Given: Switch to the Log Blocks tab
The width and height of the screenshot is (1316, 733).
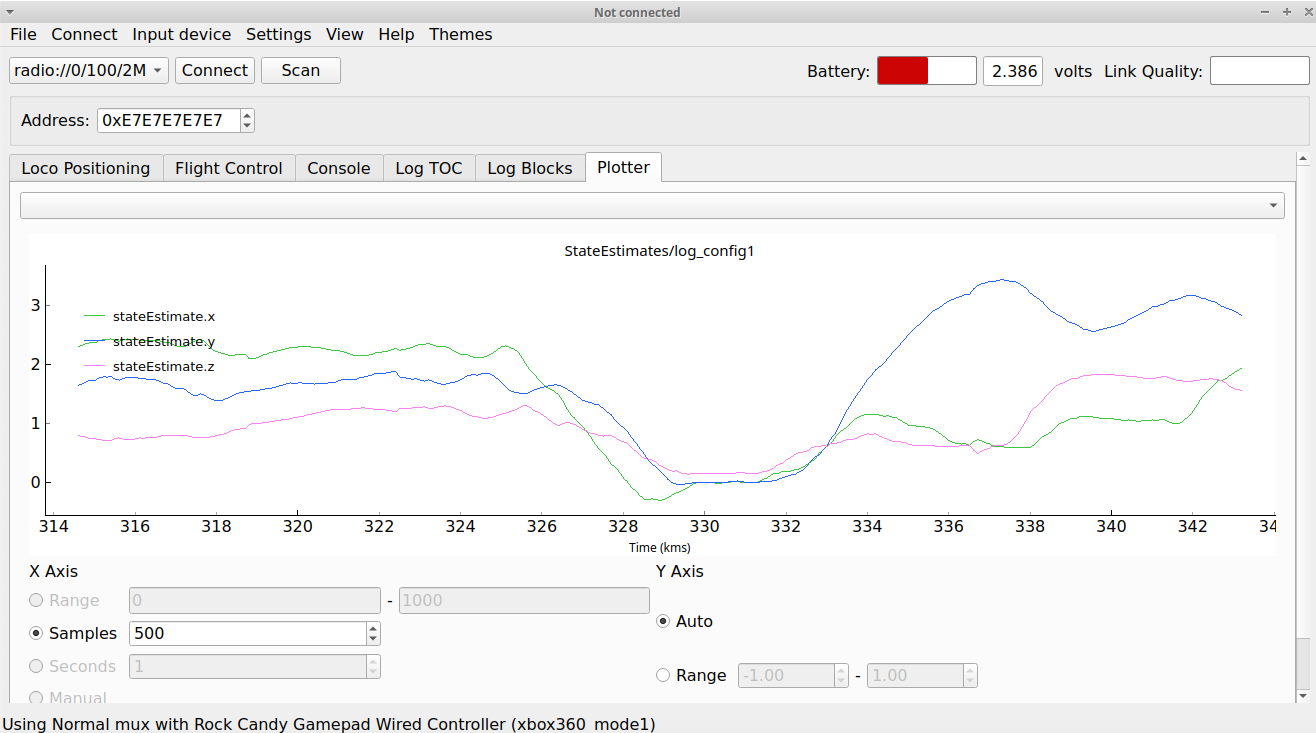Looking at the screenshot, I should pyautogui.click(x=529, y=168).
